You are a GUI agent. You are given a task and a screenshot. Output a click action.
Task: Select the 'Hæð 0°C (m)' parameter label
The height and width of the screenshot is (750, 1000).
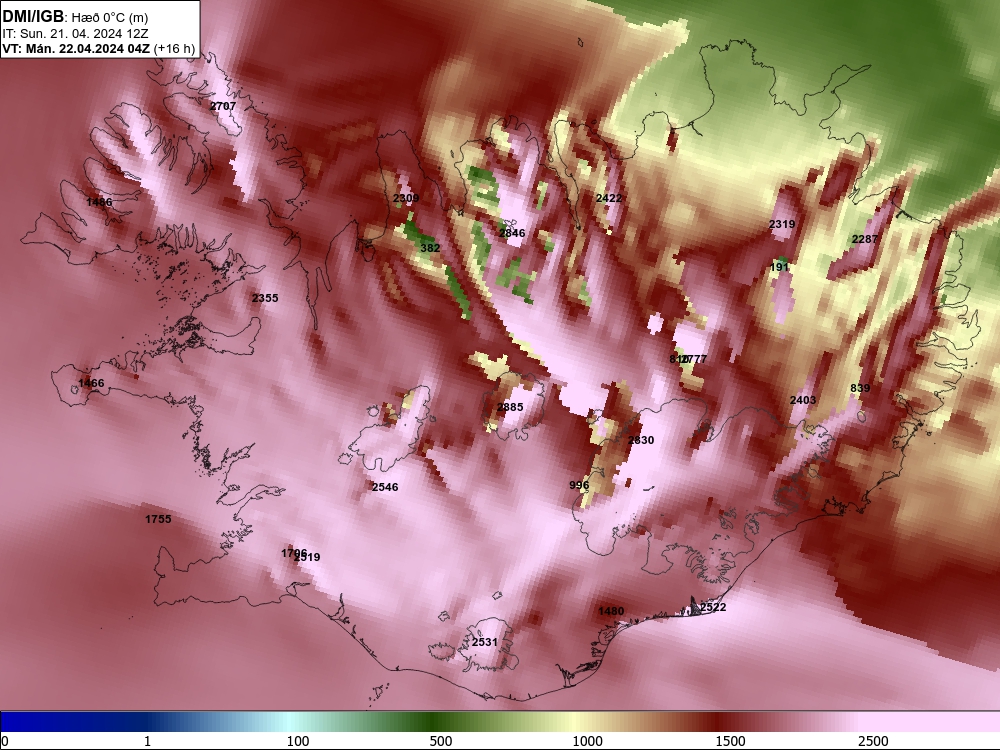pos(110,17)
